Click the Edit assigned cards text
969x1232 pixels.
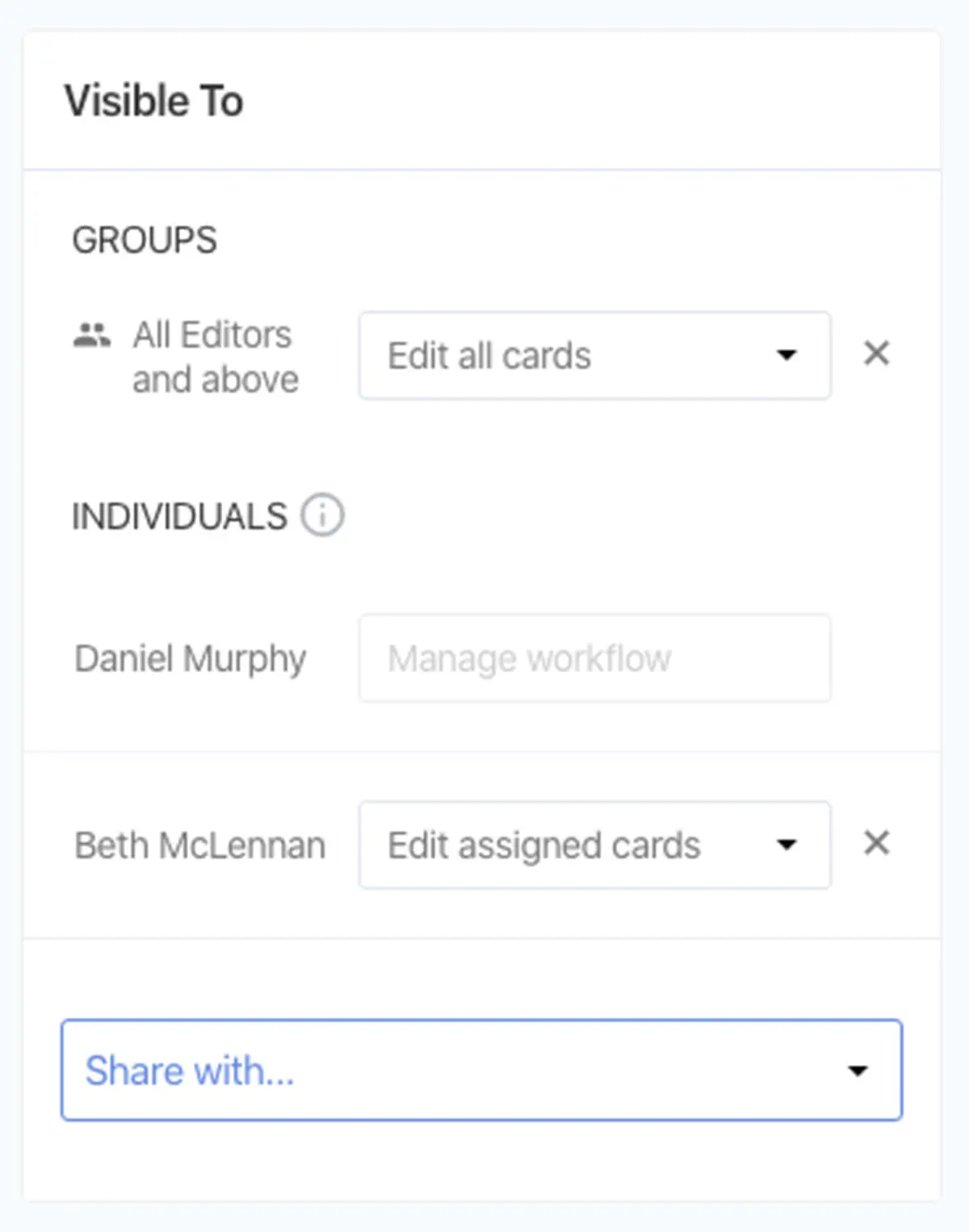pyautogui.click(x=544, y=846)
